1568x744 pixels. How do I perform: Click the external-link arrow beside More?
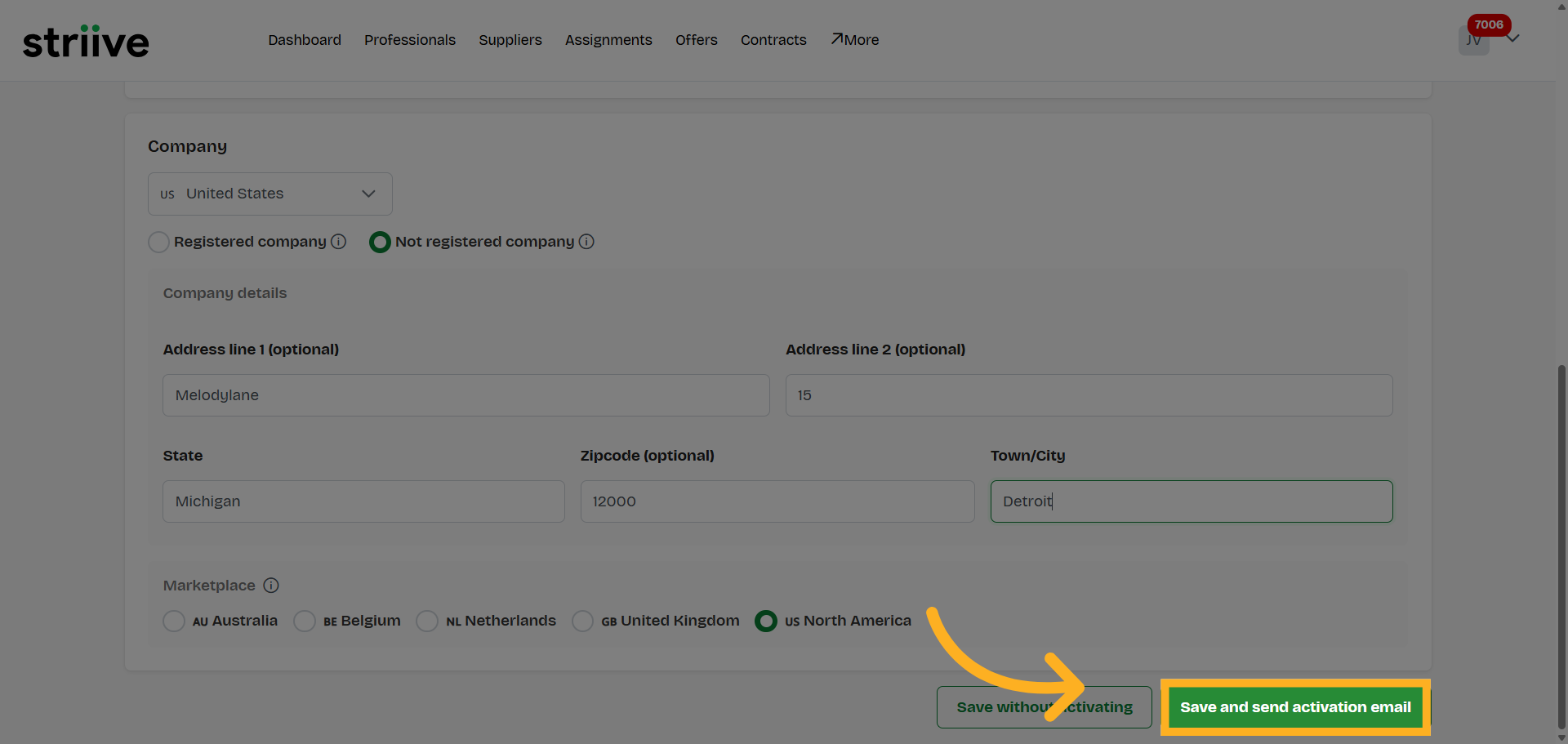[x=835, y=38]
